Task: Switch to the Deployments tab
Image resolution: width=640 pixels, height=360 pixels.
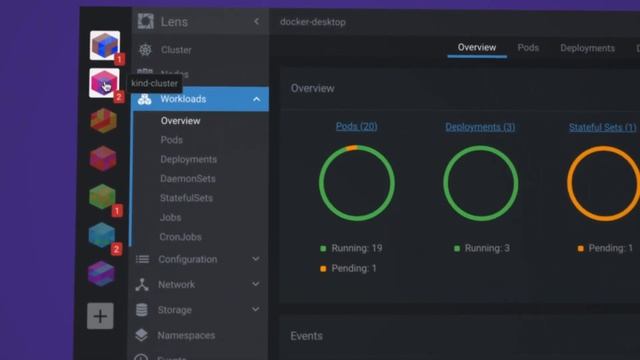Action: (x=587, y=48)
